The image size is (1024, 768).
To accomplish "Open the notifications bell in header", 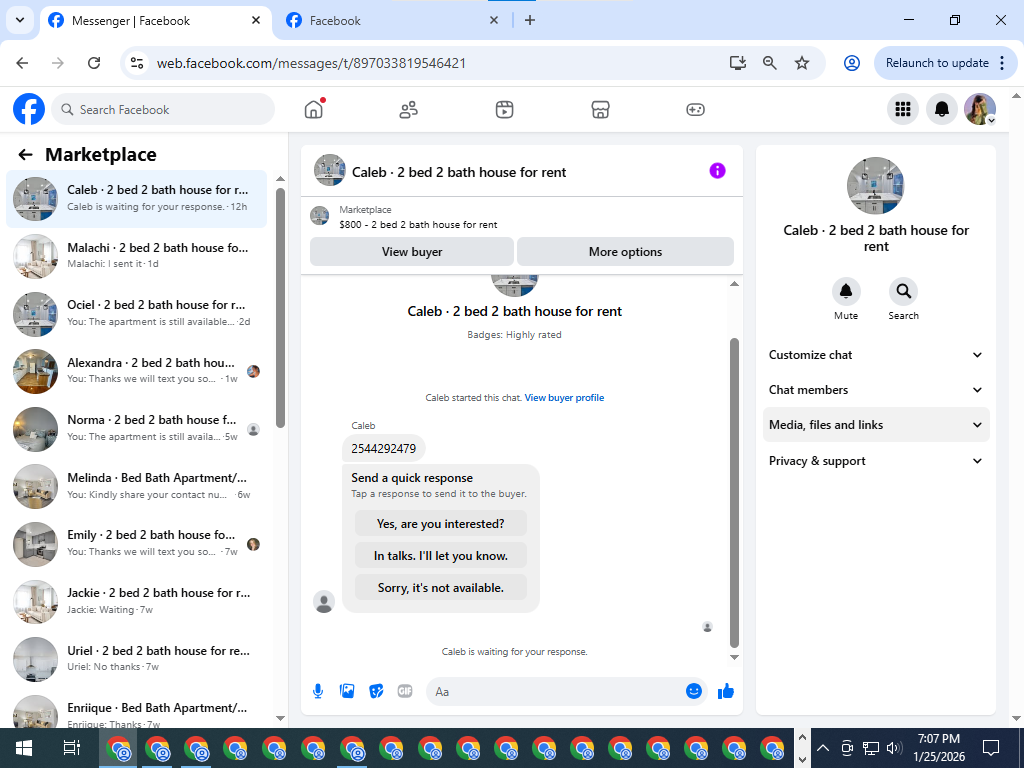I will pos(941,109).
